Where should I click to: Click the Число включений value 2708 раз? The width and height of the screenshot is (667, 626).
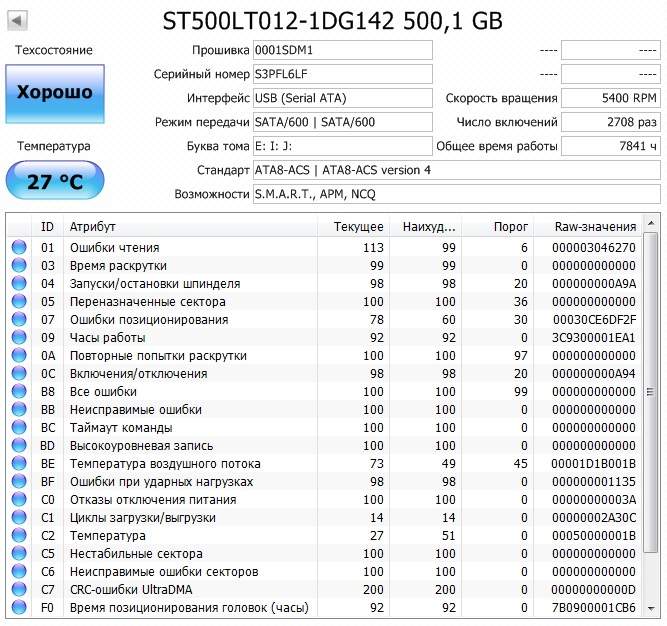pos(611,122)
